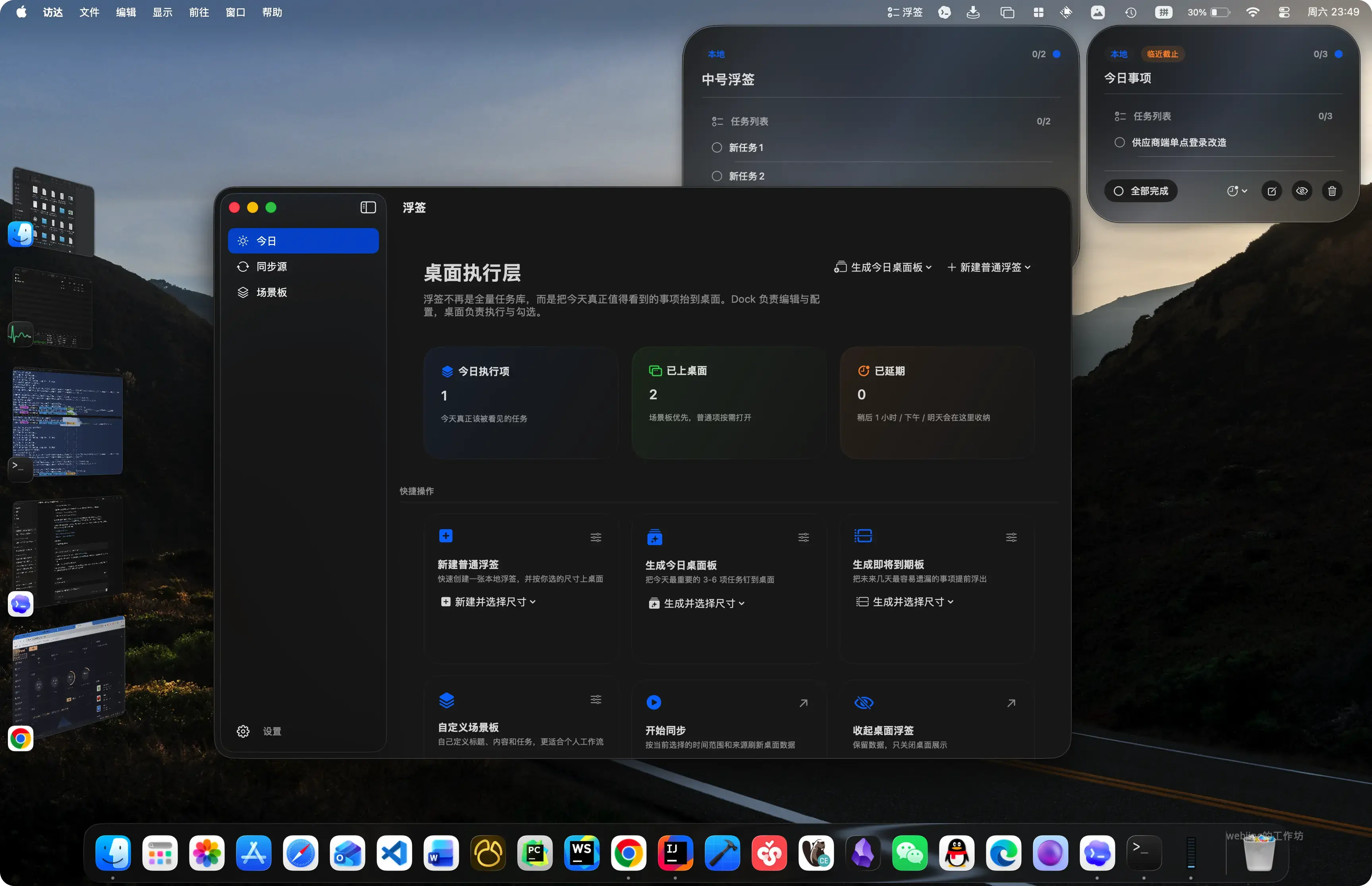This screenshot has width=1372, height=886.
Task: Open settings via the gear icon
Action: coord(243,731)
